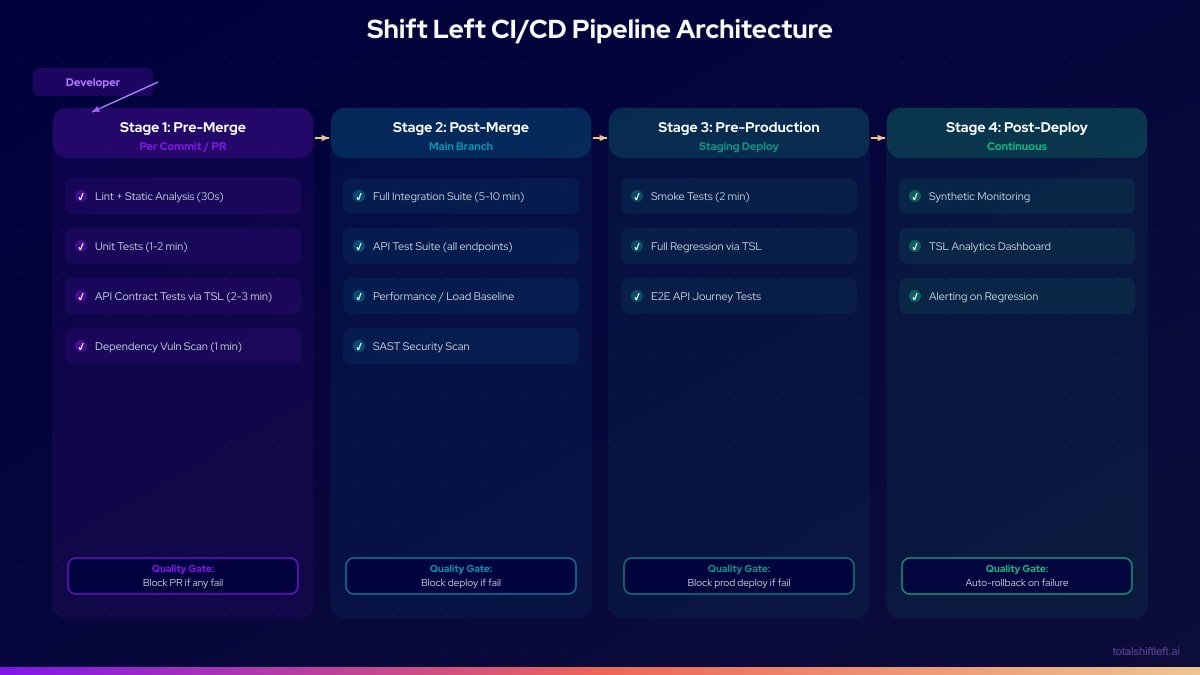Click the checkmark icon on SAST Security Scan
Image resolution: width=1200 pixels, height=675 pixels.
[x=359, y=346]
